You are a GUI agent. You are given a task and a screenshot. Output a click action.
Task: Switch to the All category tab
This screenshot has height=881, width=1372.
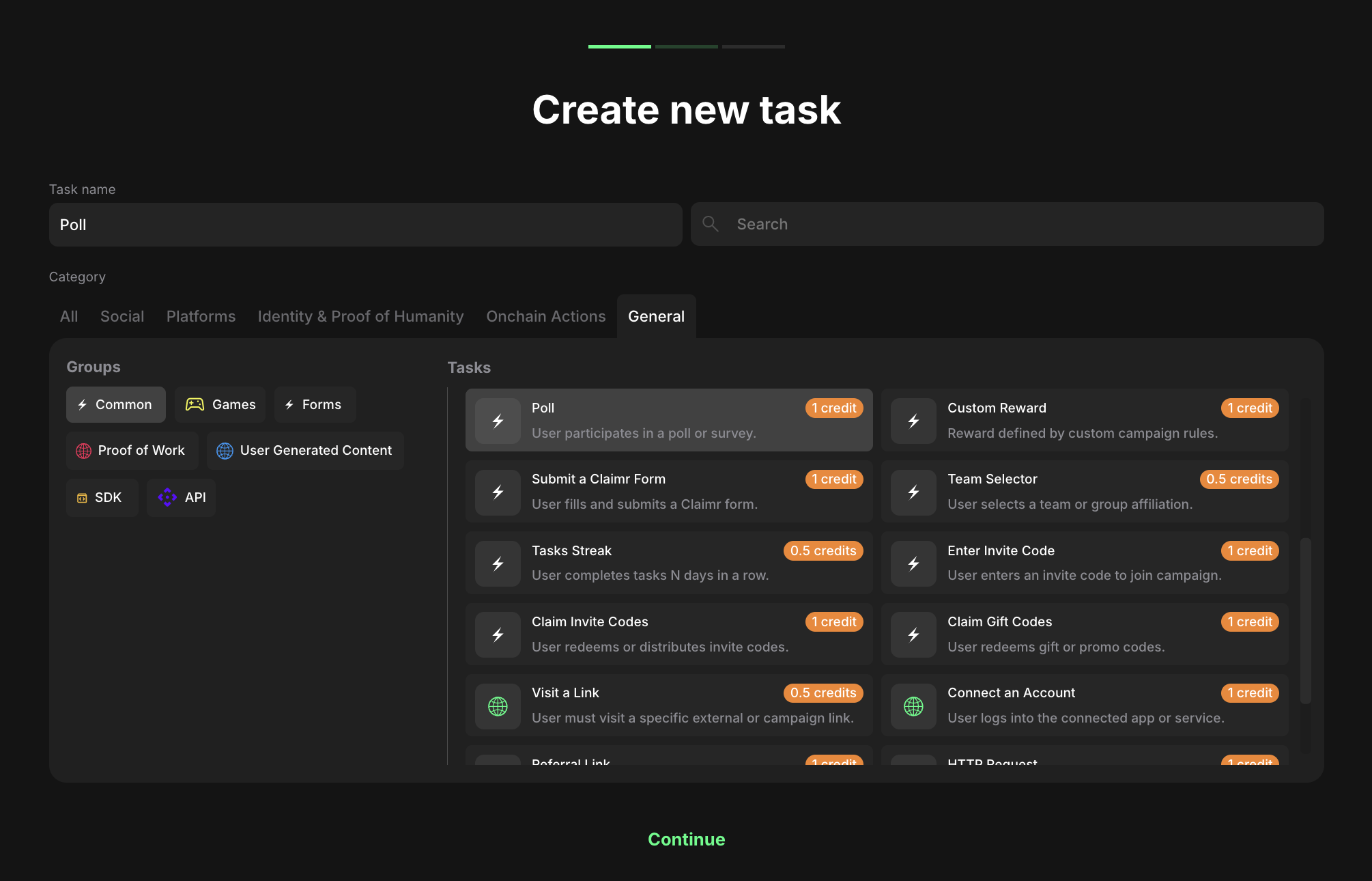(69, 316)
